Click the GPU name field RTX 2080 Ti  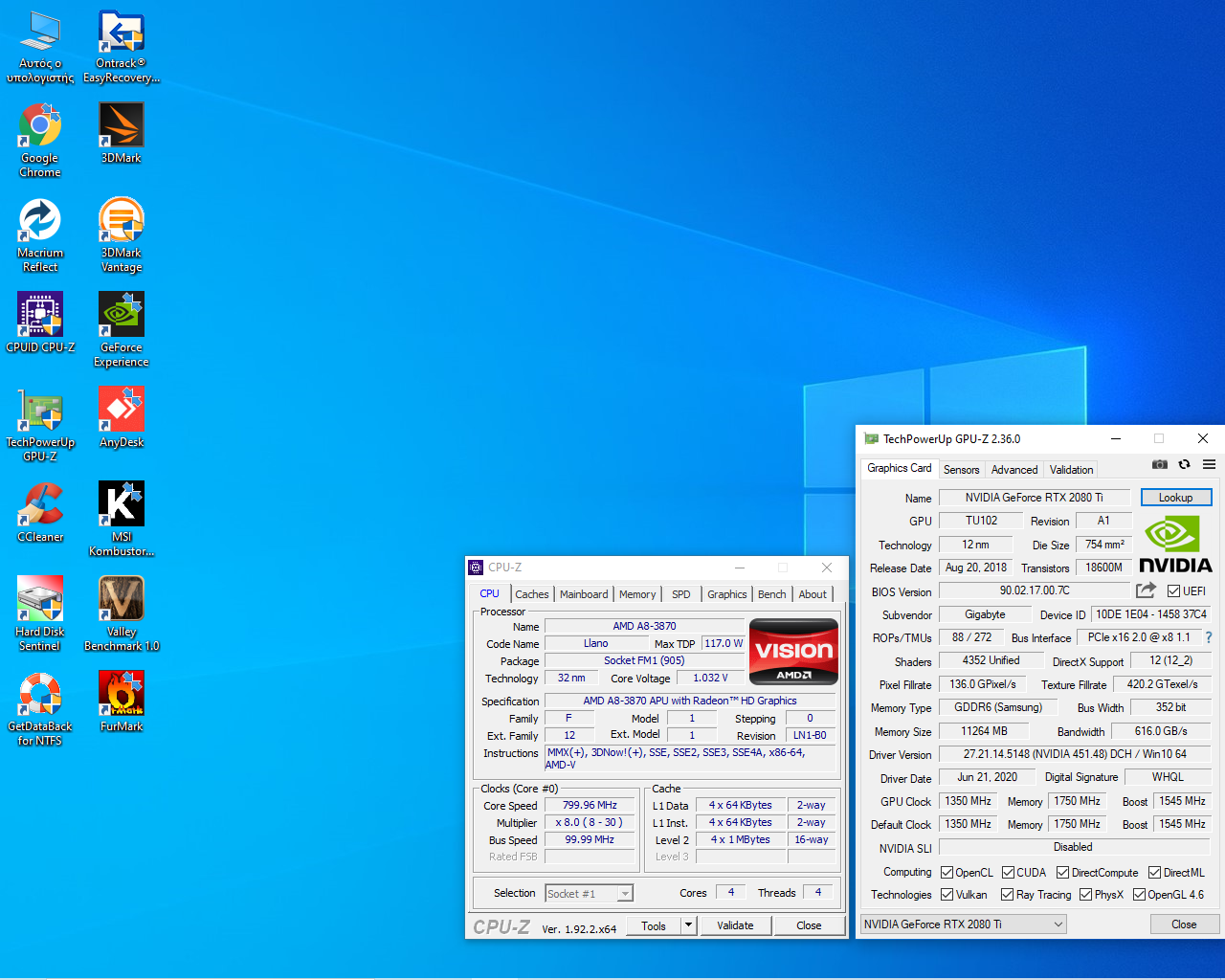coord(1035,498)
